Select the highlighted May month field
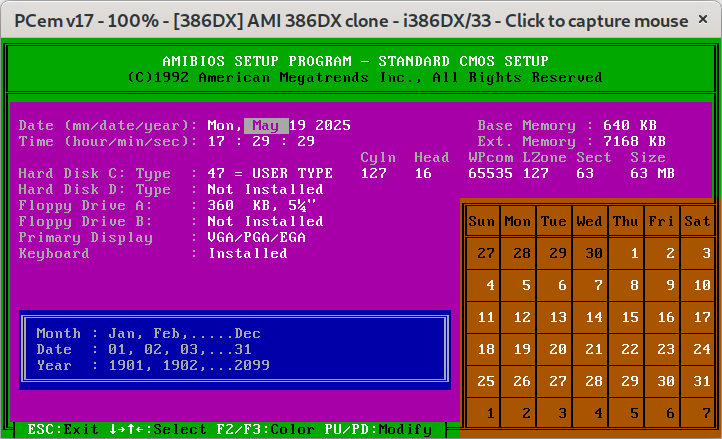Screen dimensions: 722x439 (x=266, y=126)
